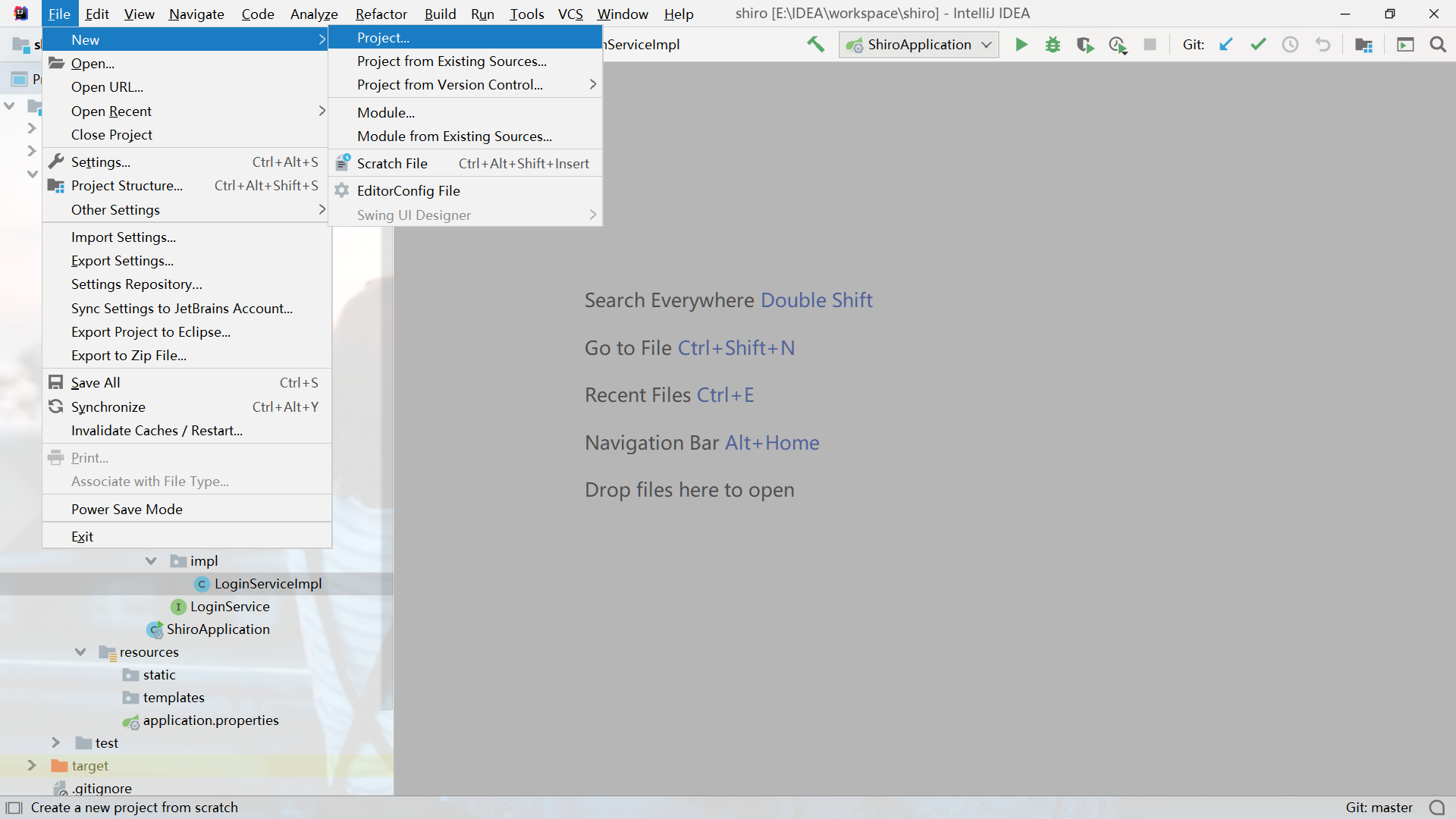Image resolution: width=1456 pixels, height=819 pixels.
Task: Select Sync Settings to JetBrains Account...
Action: click(x=187, y=308)
